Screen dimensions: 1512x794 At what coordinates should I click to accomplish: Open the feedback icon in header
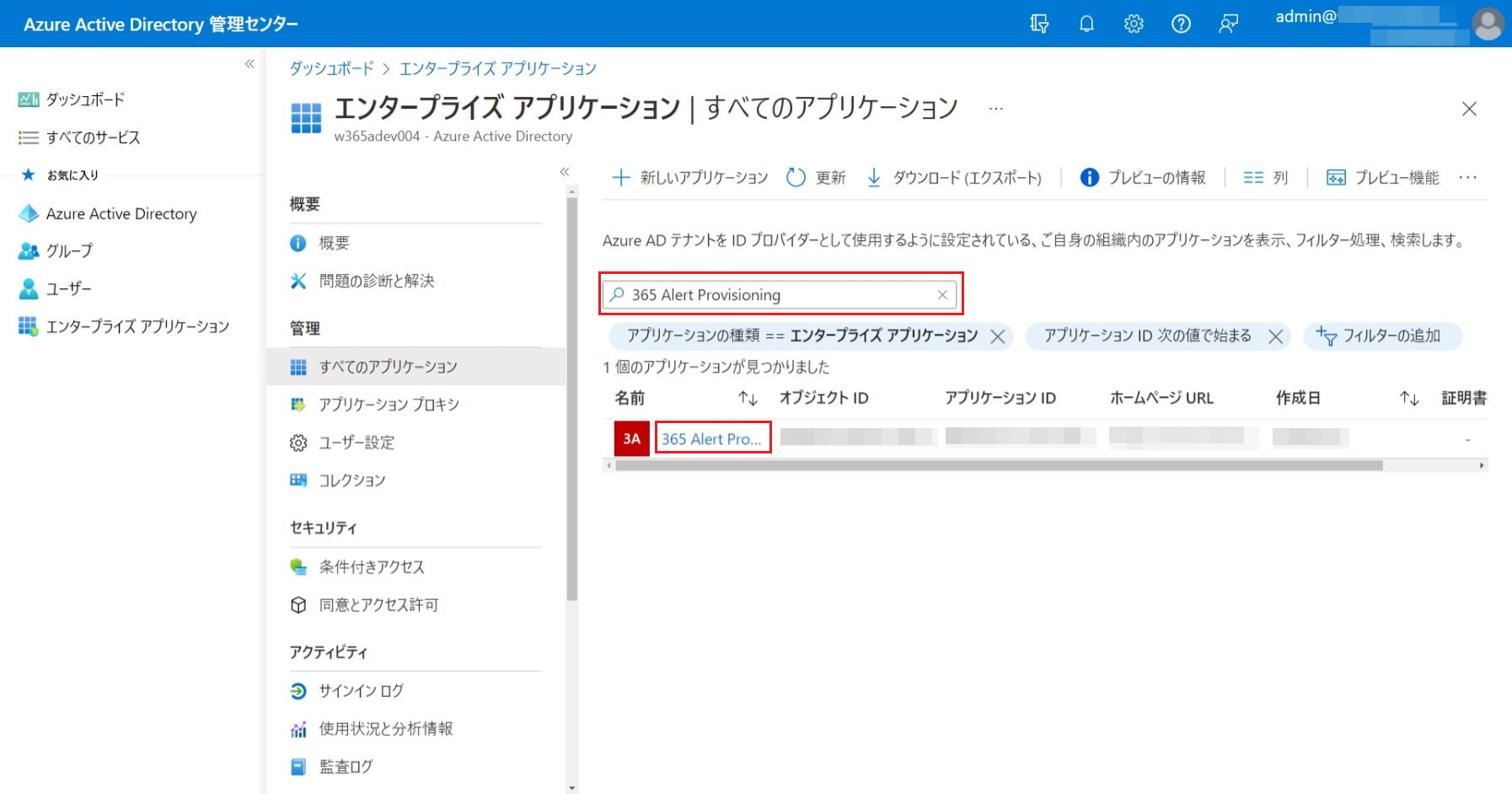(x=1228, y=24)
